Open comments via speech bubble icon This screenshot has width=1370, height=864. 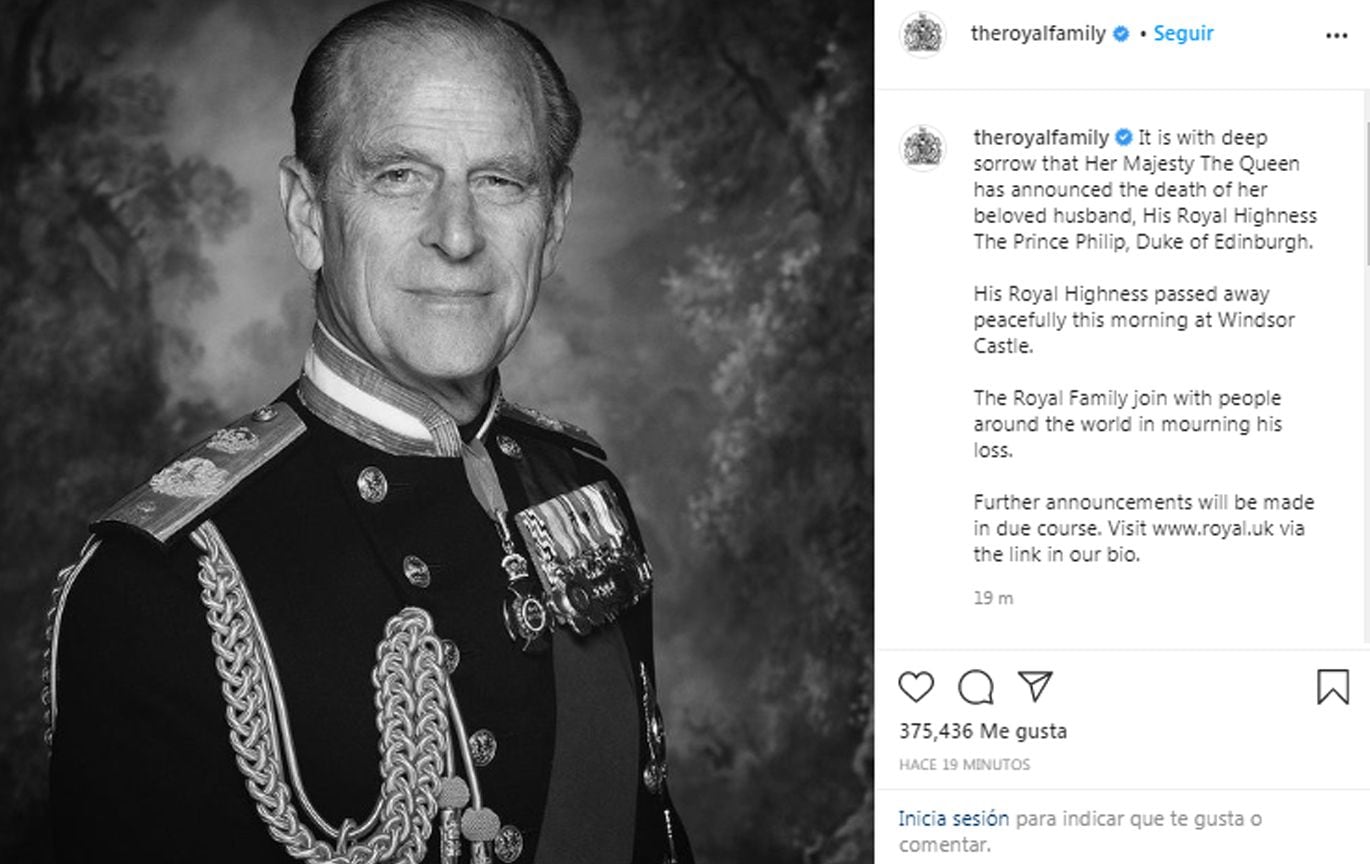point(975,687)
